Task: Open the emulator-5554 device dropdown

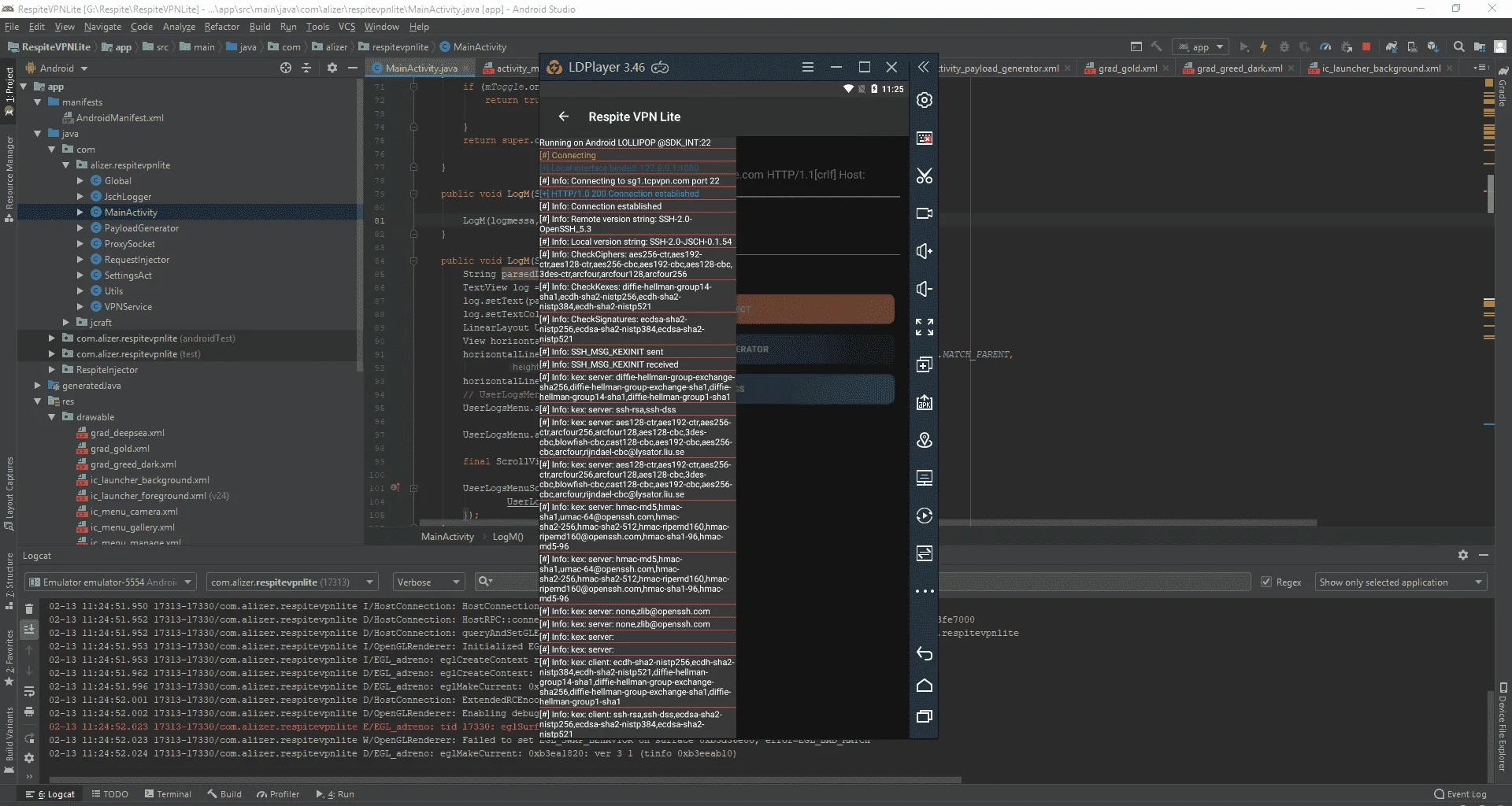Action: click(110, 582)
